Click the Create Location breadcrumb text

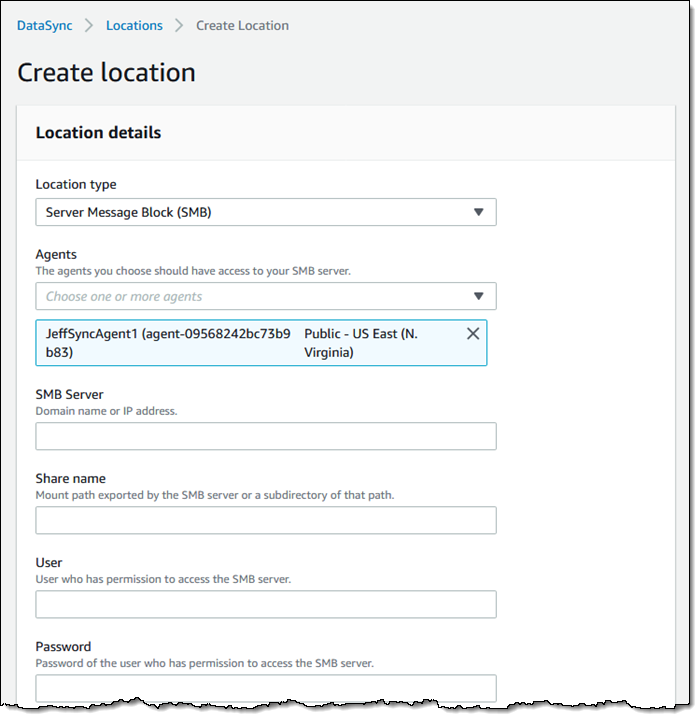tap(242, 26)
